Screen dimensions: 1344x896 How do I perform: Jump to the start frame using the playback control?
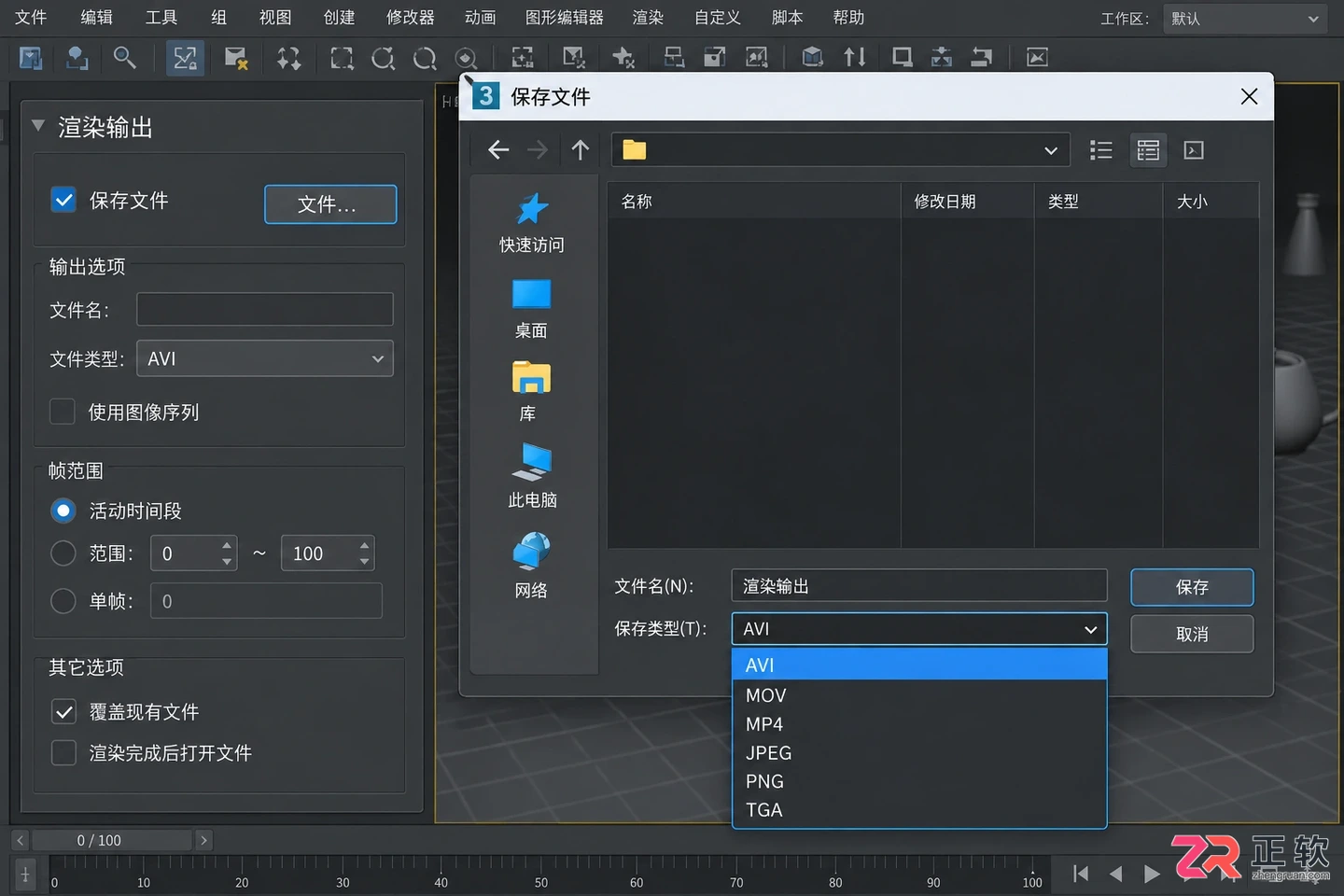(1081, 874)
